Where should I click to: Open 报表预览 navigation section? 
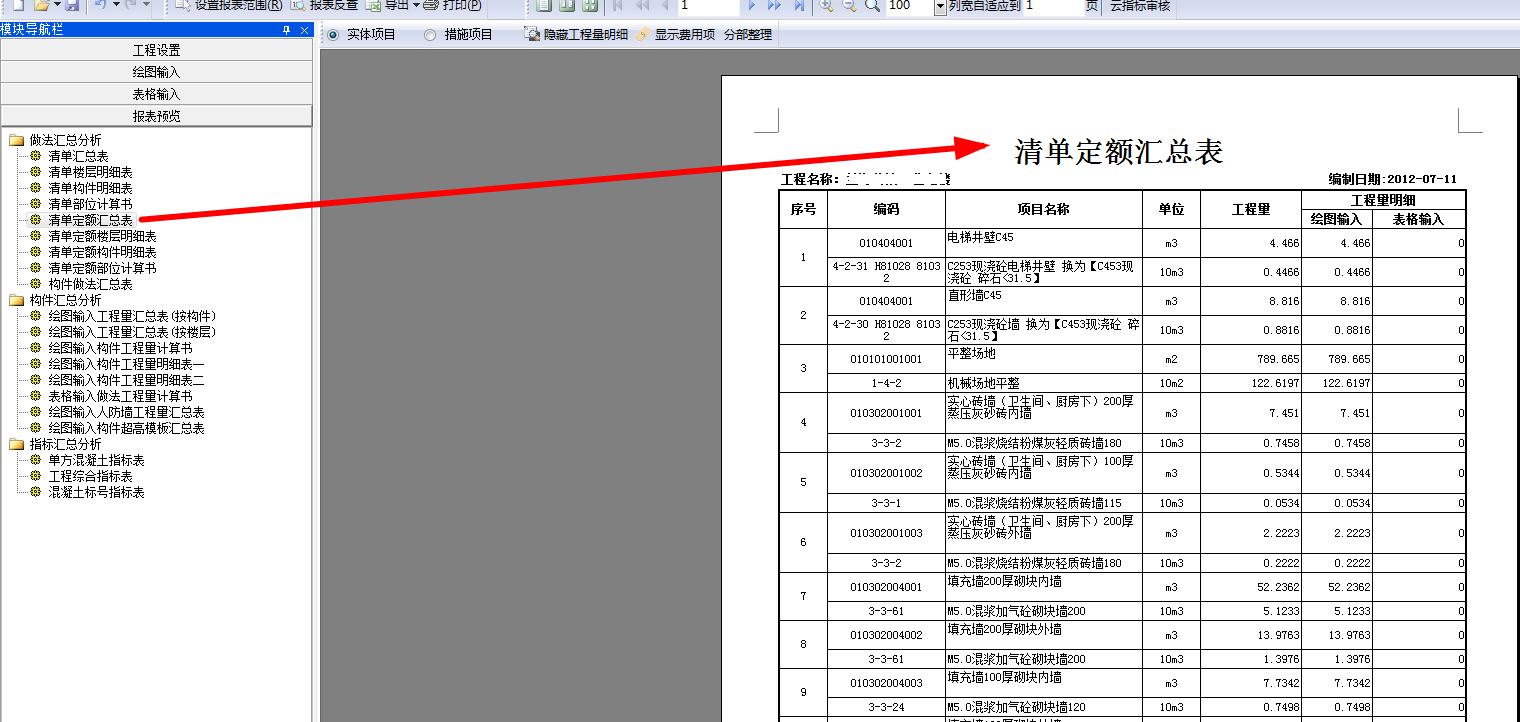tap(156, 116)
